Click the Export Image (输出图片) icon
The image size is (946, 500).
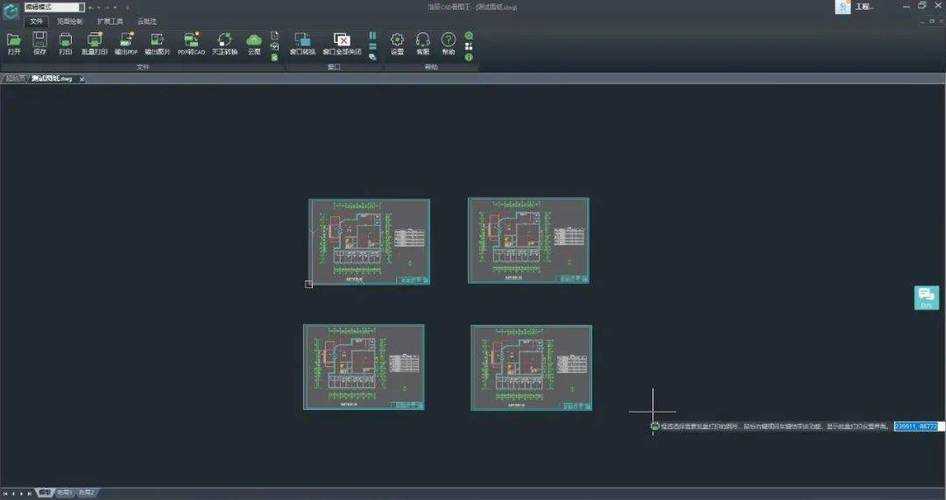pos(158,40)
